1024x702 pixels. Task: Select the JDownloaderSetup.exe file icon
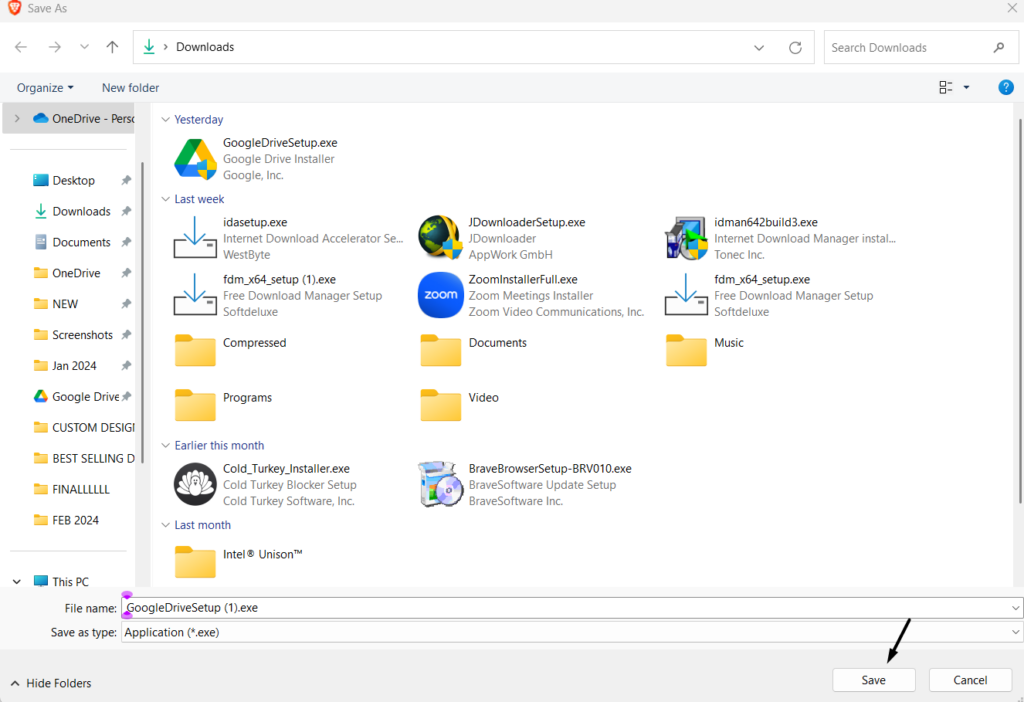(440, 238)
